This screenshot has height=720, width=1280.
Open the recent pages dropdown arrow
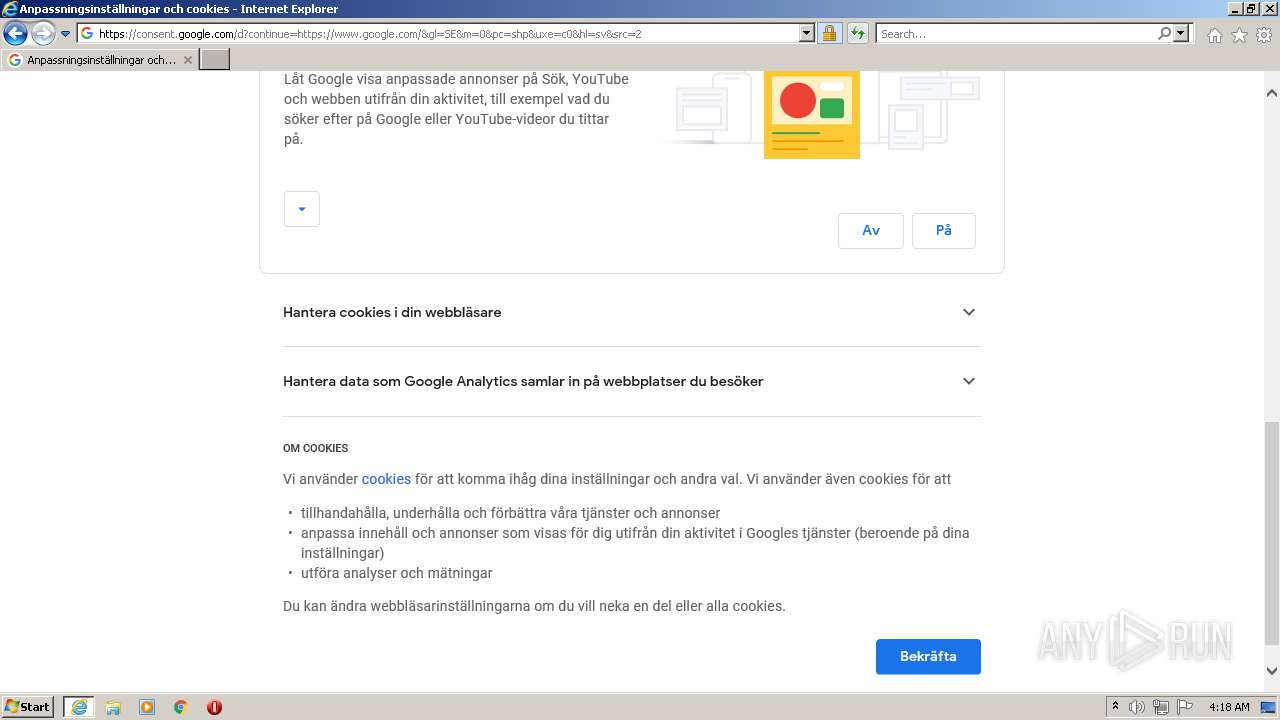[x=66, y=34]
